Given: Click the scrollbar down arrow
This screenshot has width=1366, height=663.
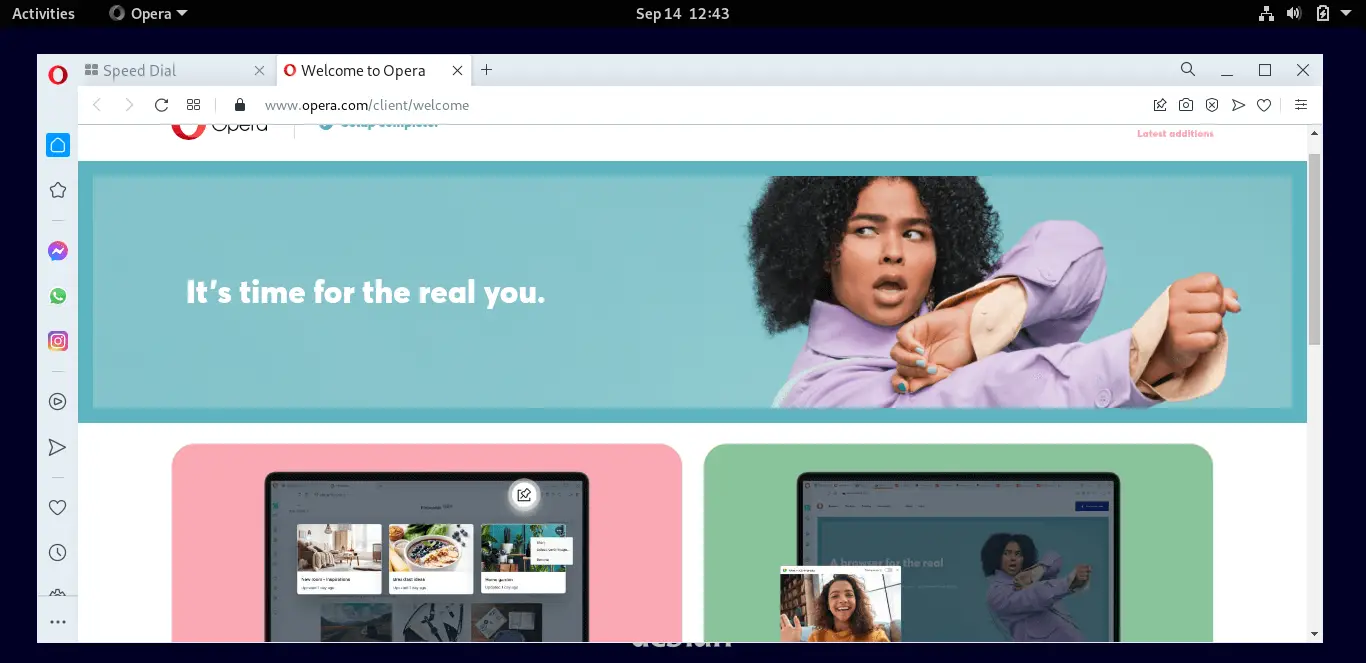Looking at the screenshot, I should click(x=1315, y=634).
